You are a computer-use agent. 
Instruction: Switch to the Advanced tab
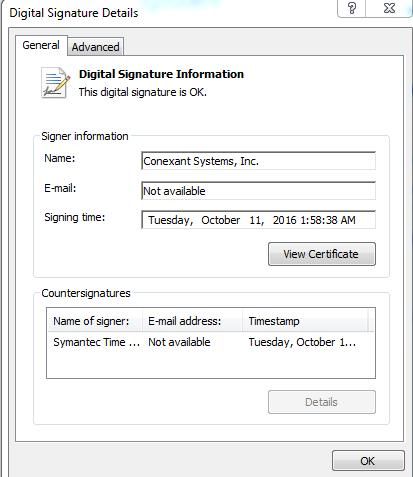pyautogui.click(x=96, y=47)
